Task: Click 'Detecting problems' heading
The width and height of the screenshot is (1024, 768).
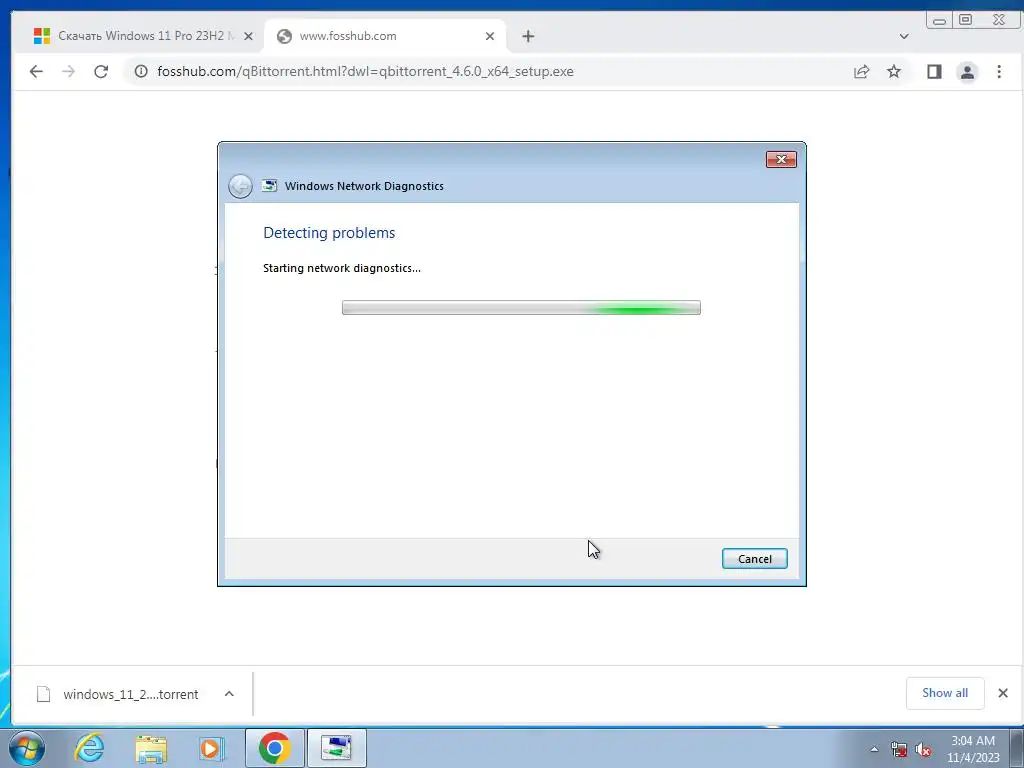Action: click(329, 233)
